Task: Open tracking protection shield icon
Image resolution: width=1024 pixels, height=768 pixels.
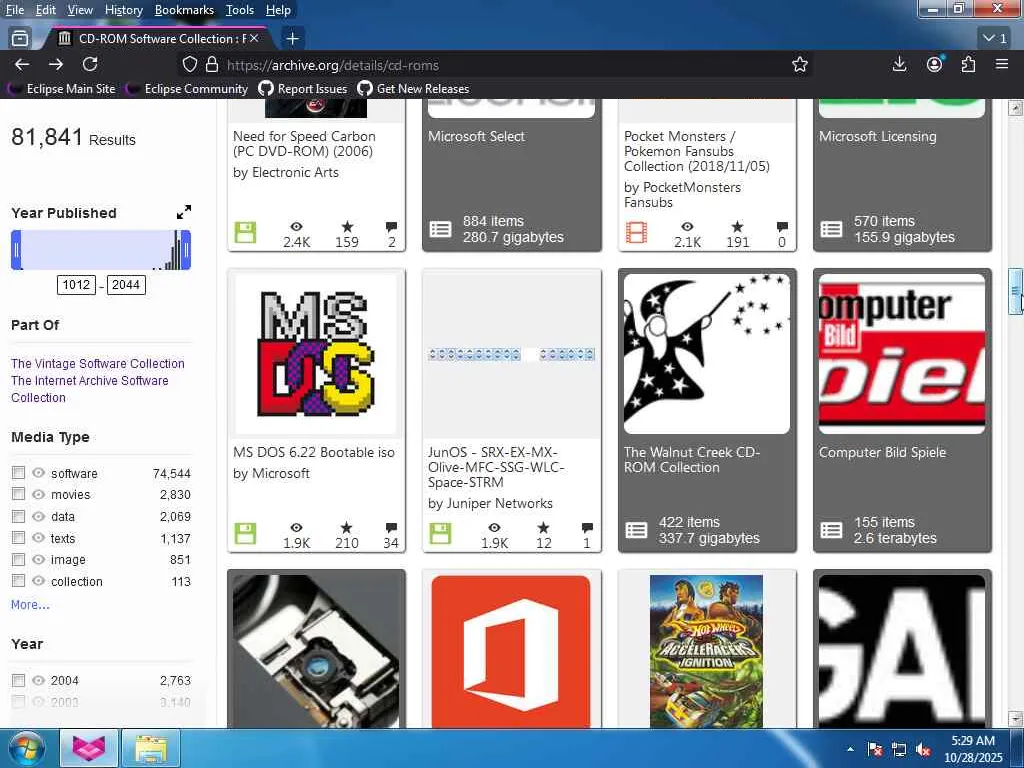Action: click(x=189, y=65)
